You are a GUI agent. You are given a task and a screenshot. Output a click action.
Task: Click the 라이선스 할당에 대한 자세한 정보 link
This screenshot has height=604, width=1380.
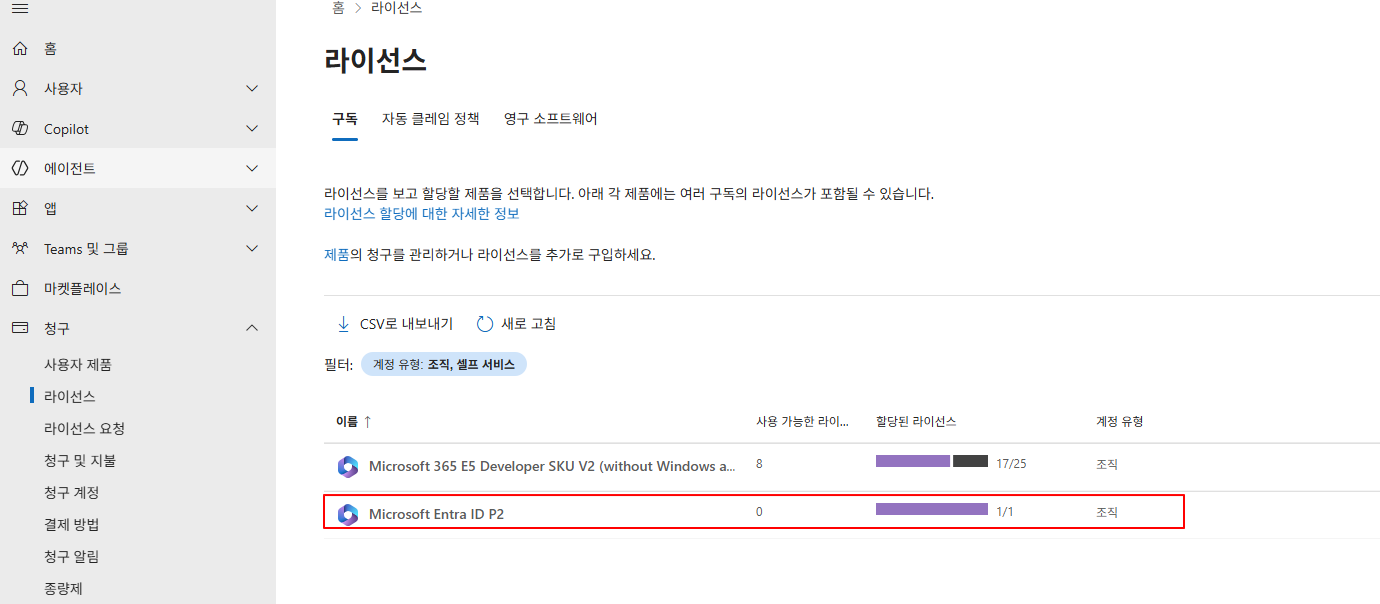point(422,214)
